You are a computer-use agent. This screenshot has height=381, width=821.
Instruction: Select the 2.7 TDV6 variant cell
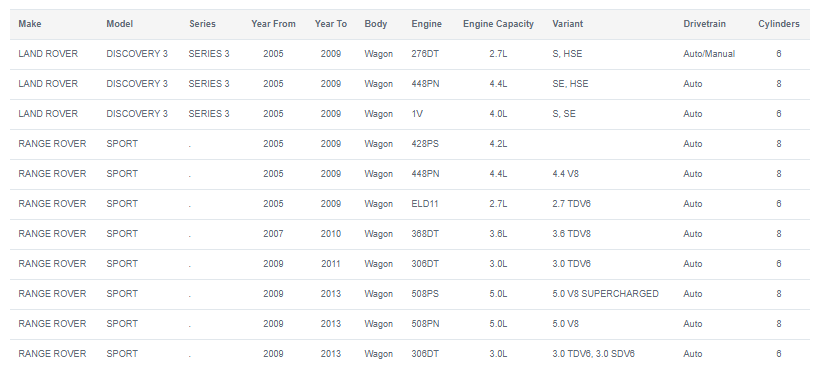571,204
